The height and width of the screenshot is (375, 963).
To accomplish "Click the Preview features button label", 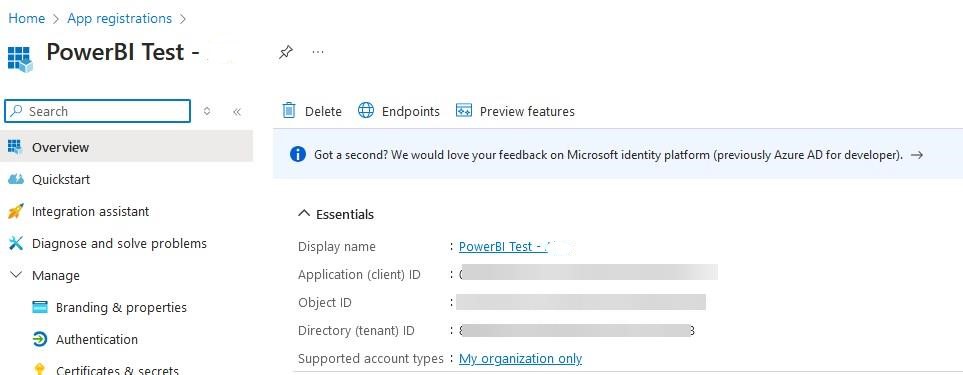I will (x=527, y=111).
